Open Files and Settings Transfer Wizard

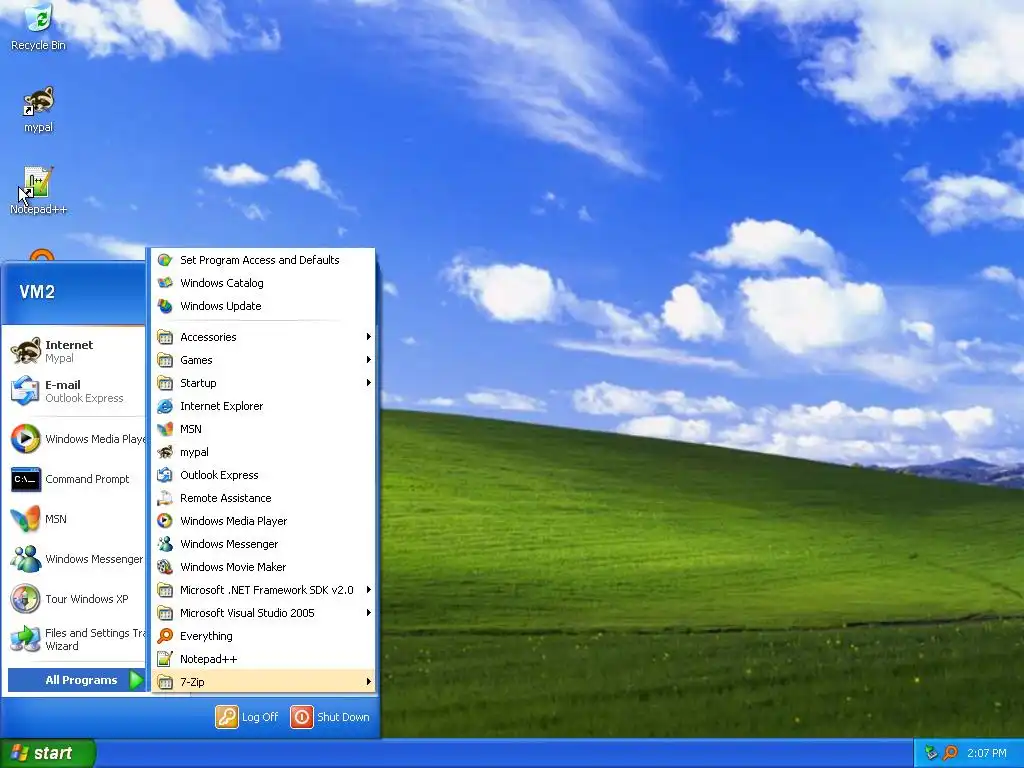tap(77, 639)
